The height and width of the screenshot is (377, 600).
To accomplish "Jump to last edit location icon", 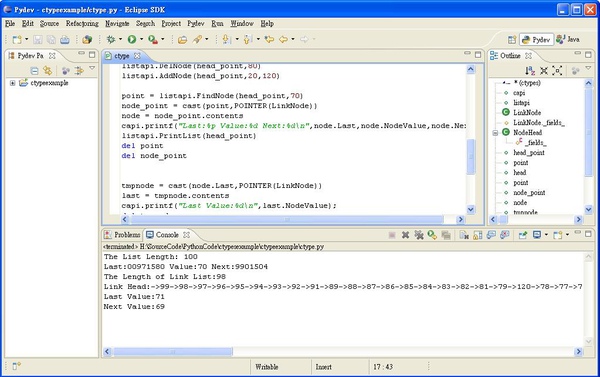I will click(269, 39).
